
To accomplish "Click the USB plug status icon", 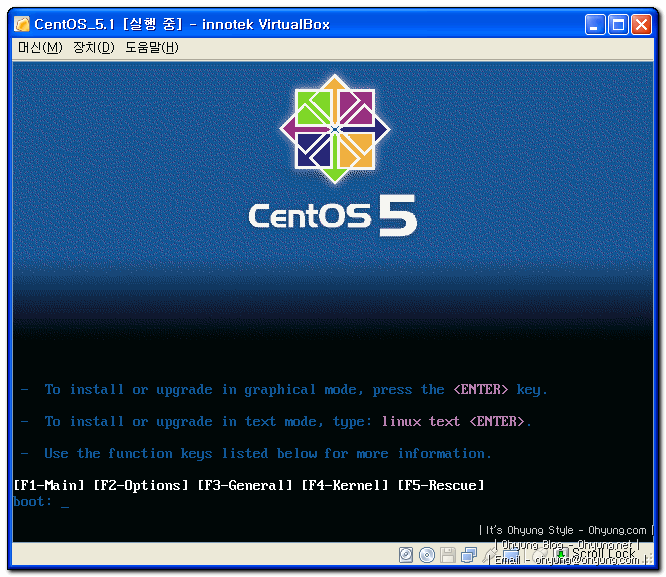I will [490, 555].
